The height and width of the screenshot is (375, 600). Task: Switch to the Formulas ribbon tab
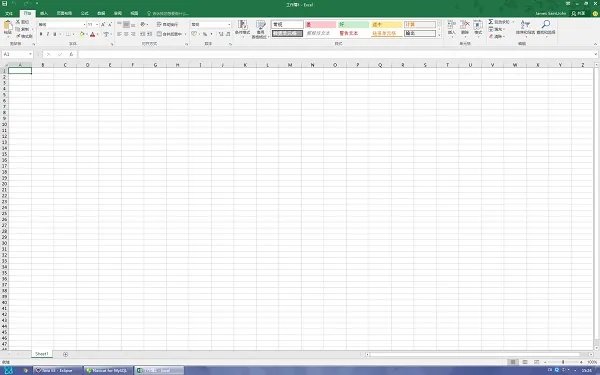tap(85, 13)
